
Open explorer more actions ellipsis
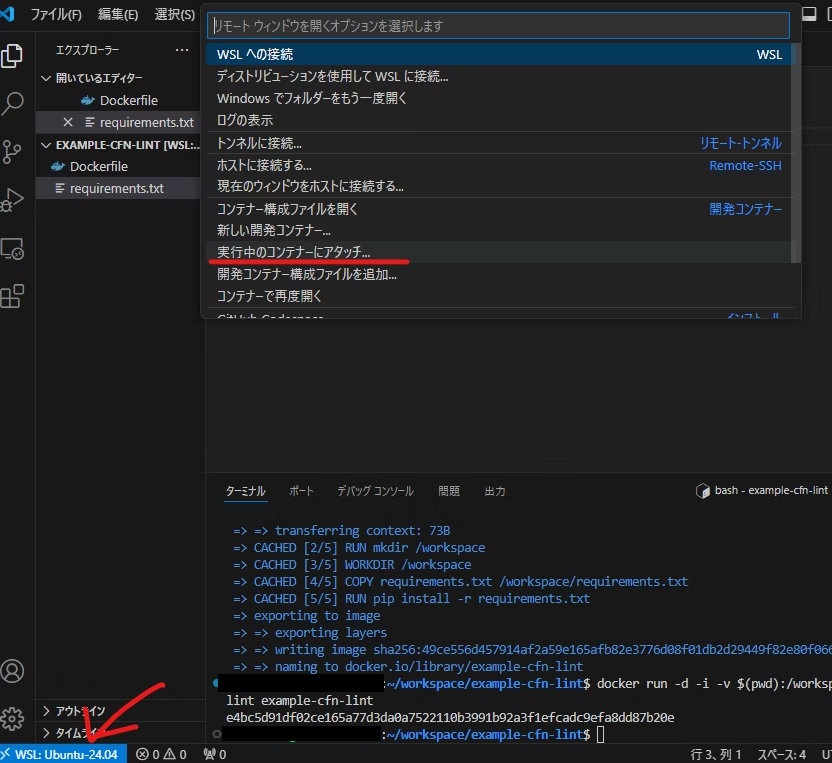(182, 50)
